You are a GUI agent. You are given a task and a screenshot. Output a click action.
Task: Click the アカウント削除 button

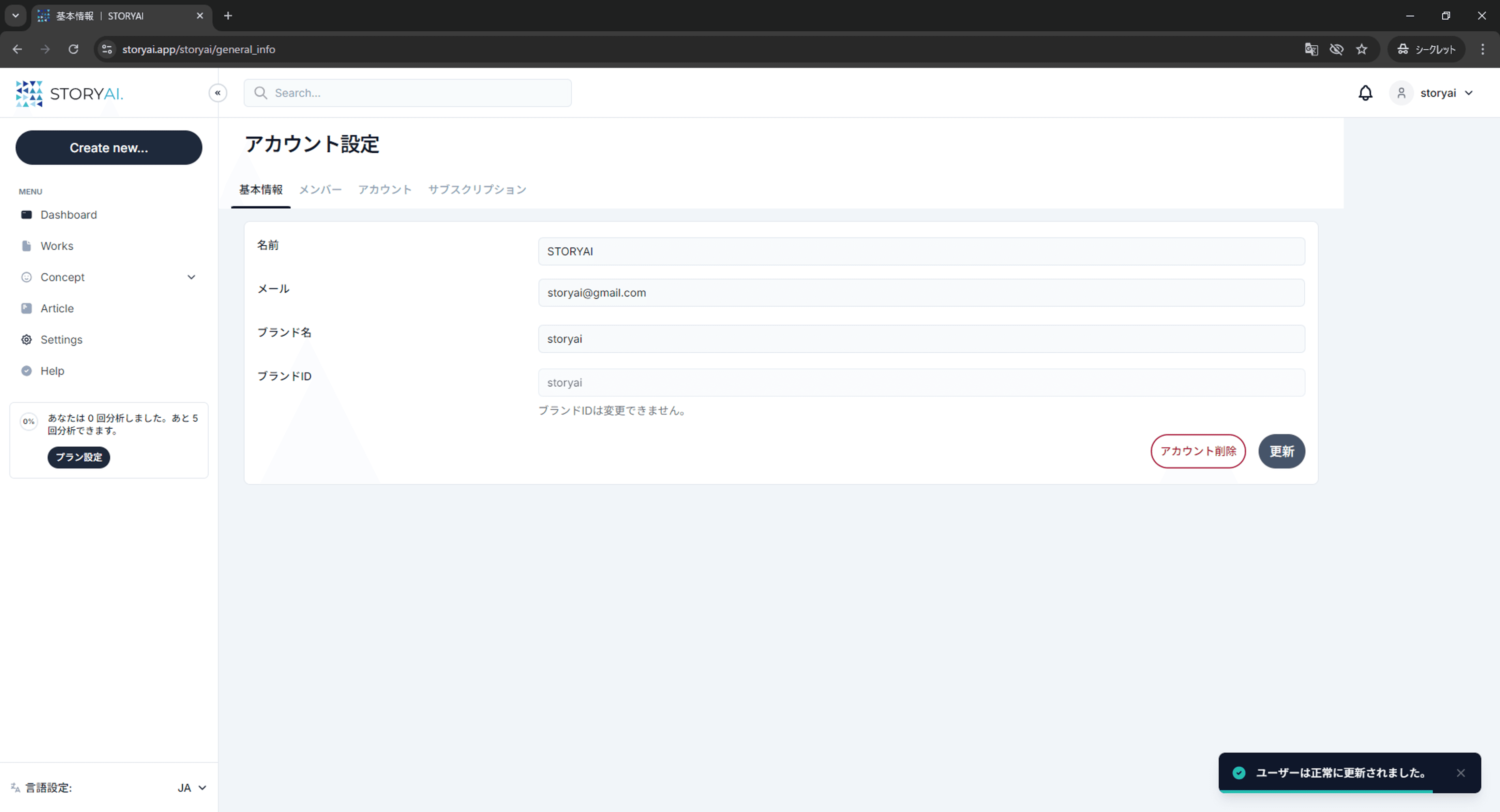(x=1198, y=451)
